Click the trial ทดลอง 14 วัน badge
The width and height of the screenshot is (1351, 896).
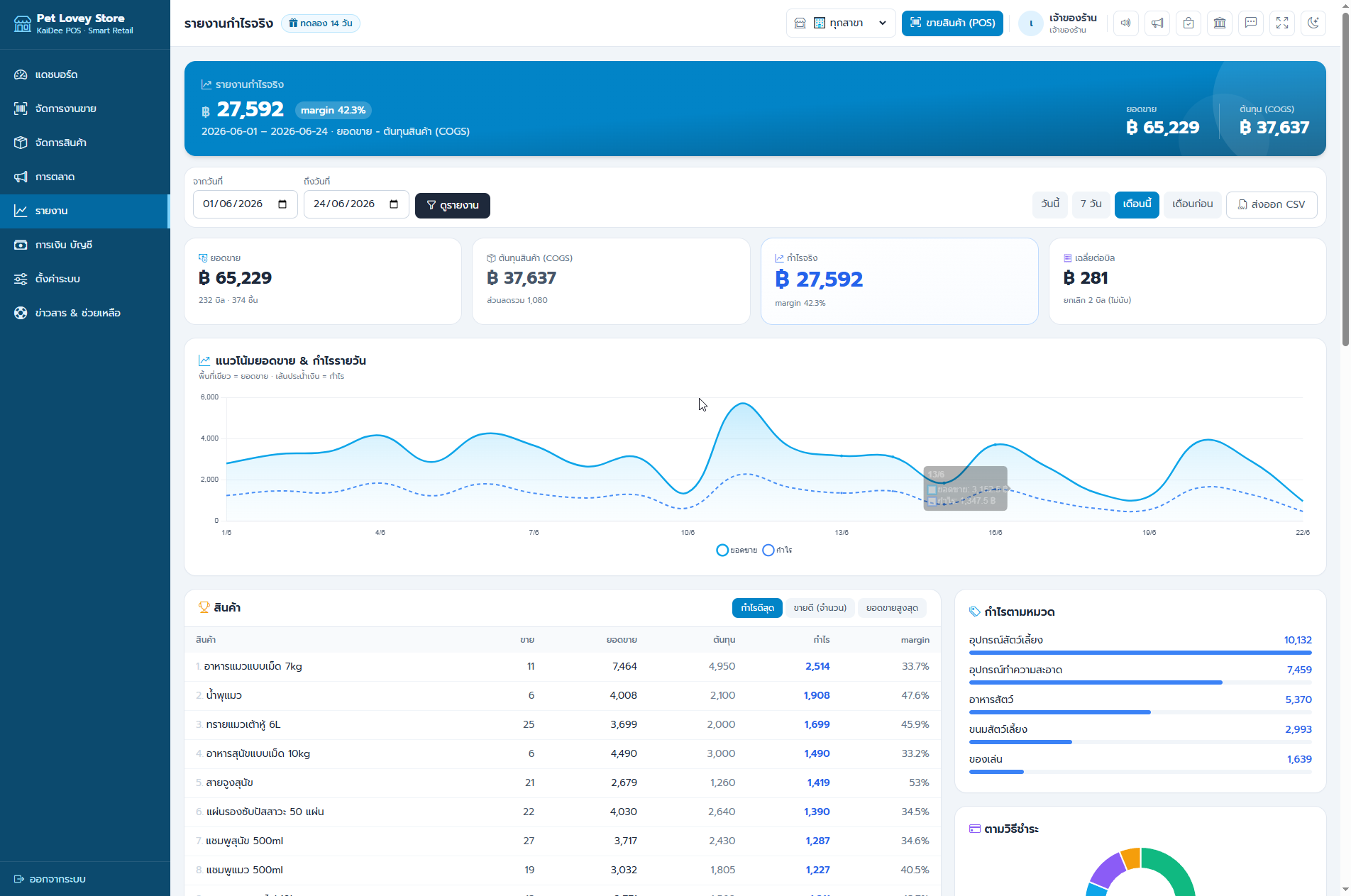tap(321, 23)
